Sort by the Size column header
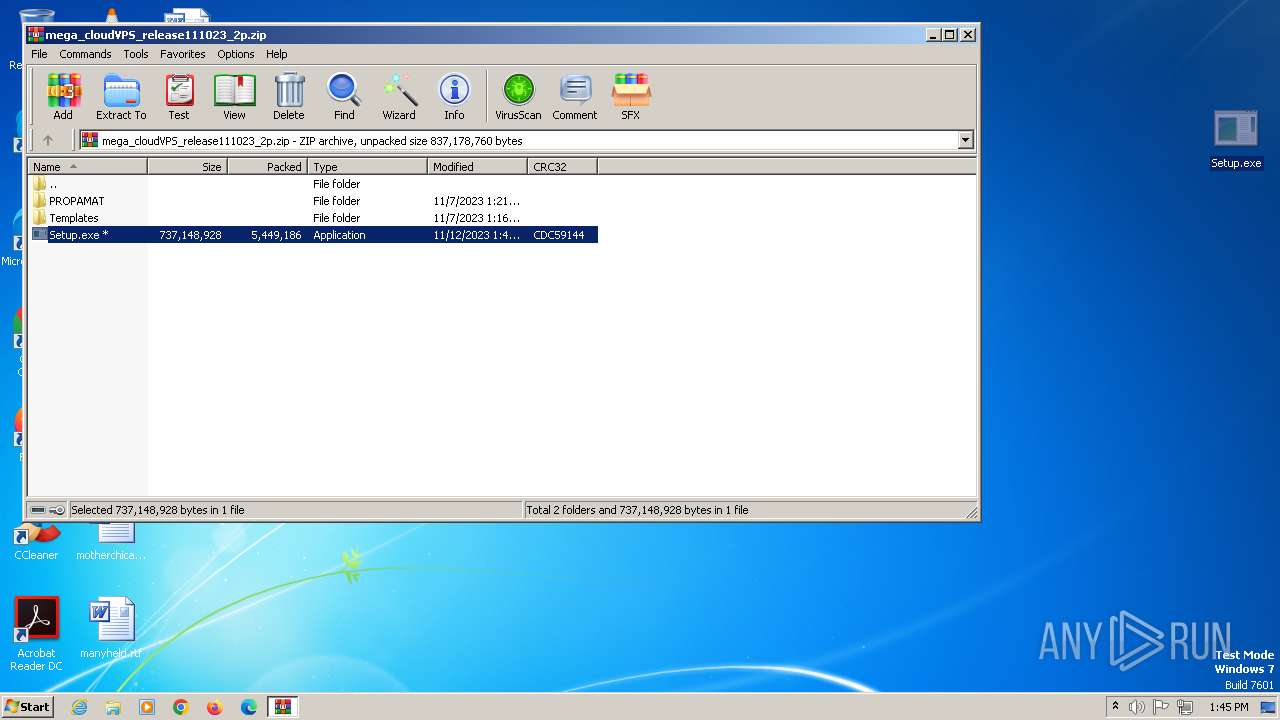 (188, 167)
